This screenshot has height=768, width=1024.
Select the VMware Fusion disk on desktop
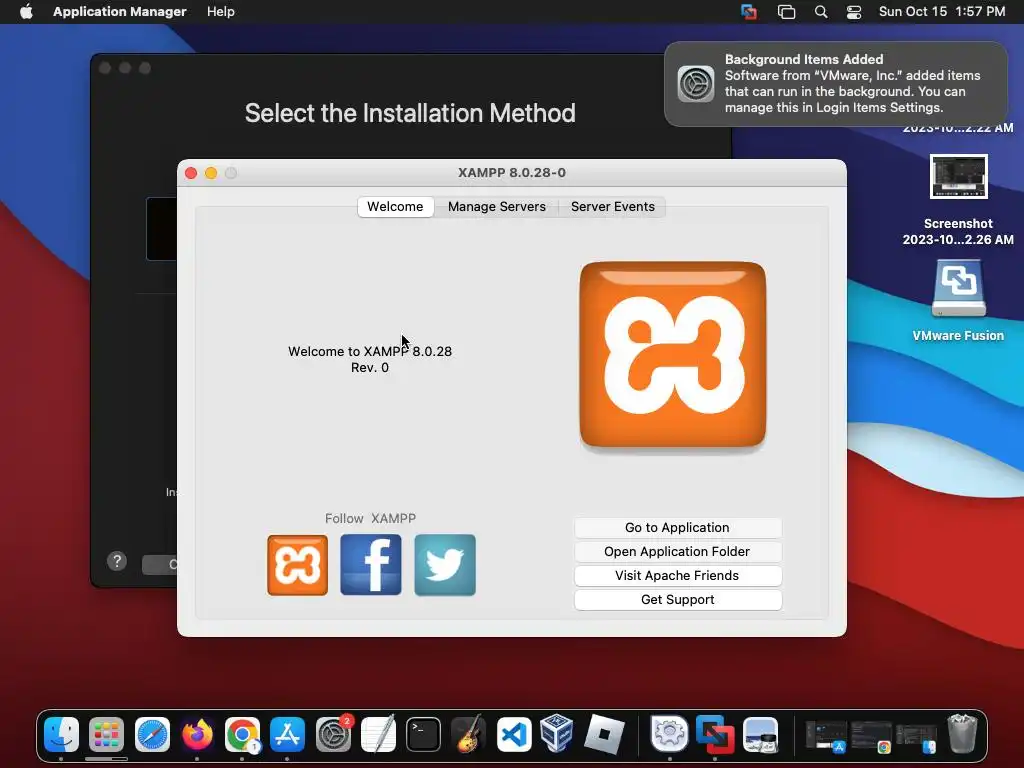point(958,300)
